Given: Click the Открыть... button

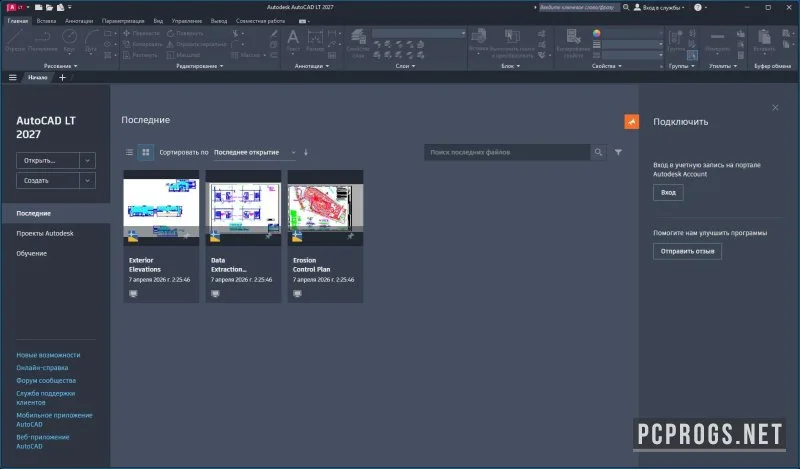Looking at the screenshot, I should [48, 160].
